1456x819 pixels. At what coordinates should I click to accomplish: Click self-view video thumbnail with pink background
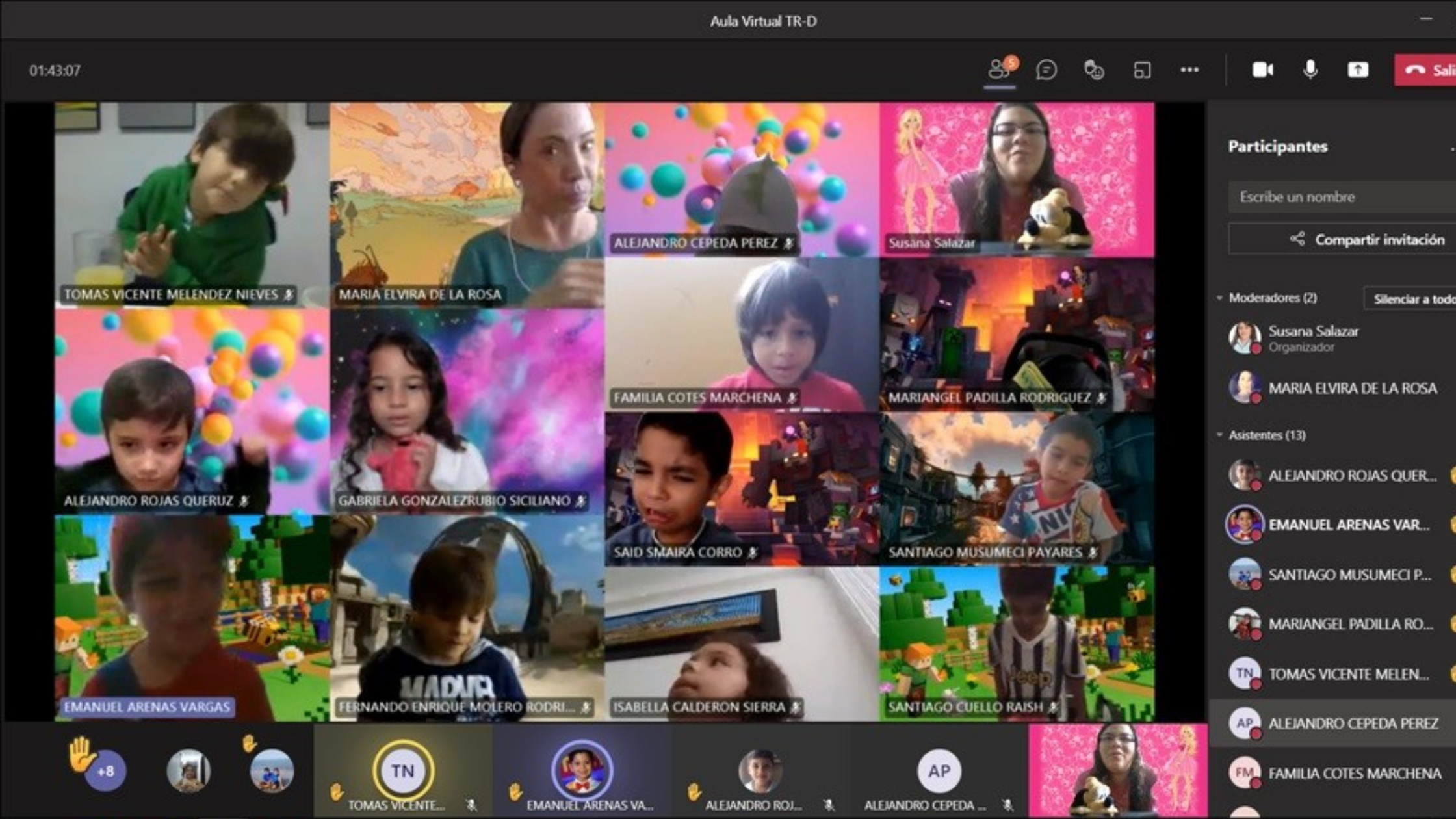click(x=1118, y=771)
